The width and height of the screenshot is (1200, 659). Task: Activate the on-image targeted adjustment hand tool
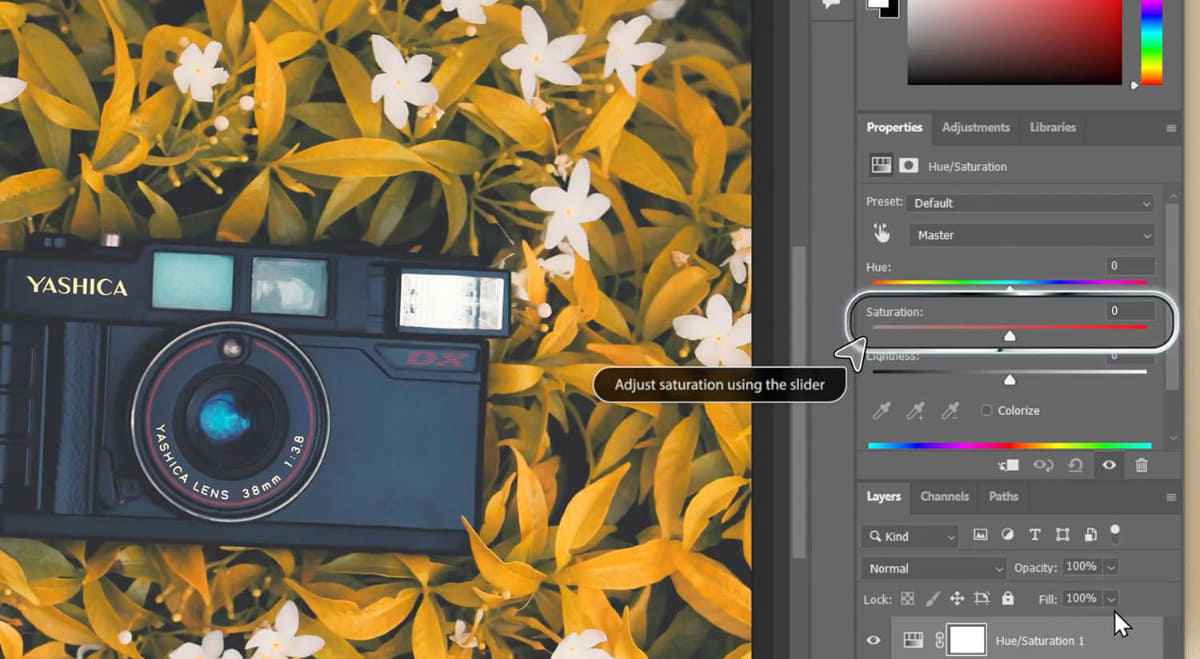coord(882,234)
